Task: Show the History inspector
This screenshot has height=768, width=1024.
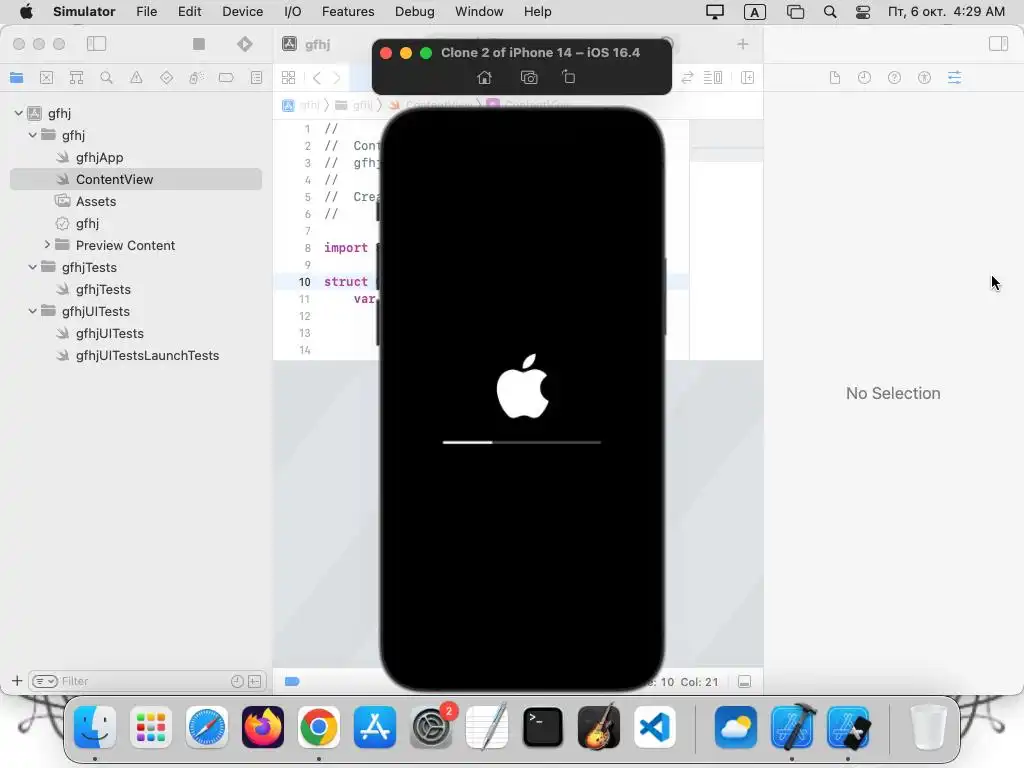Action: [864, 78]
